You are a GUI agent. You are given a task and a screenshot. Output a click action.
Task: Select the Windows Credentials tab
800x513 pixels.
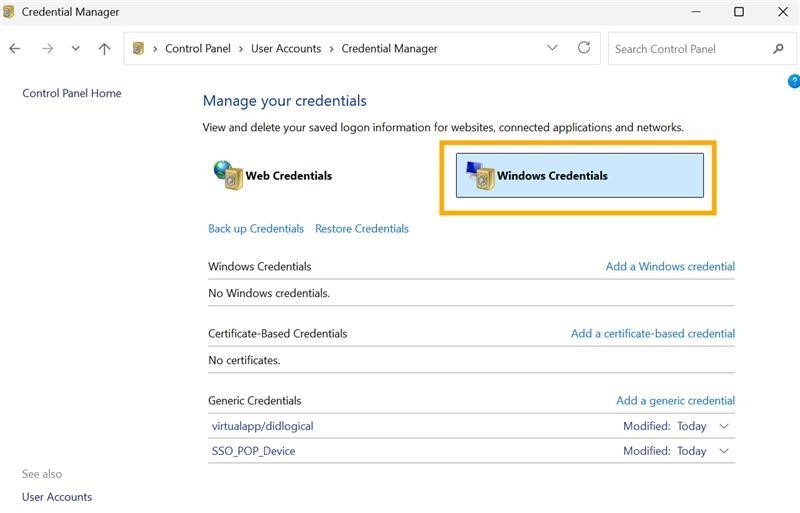click(x=552, y=175)
